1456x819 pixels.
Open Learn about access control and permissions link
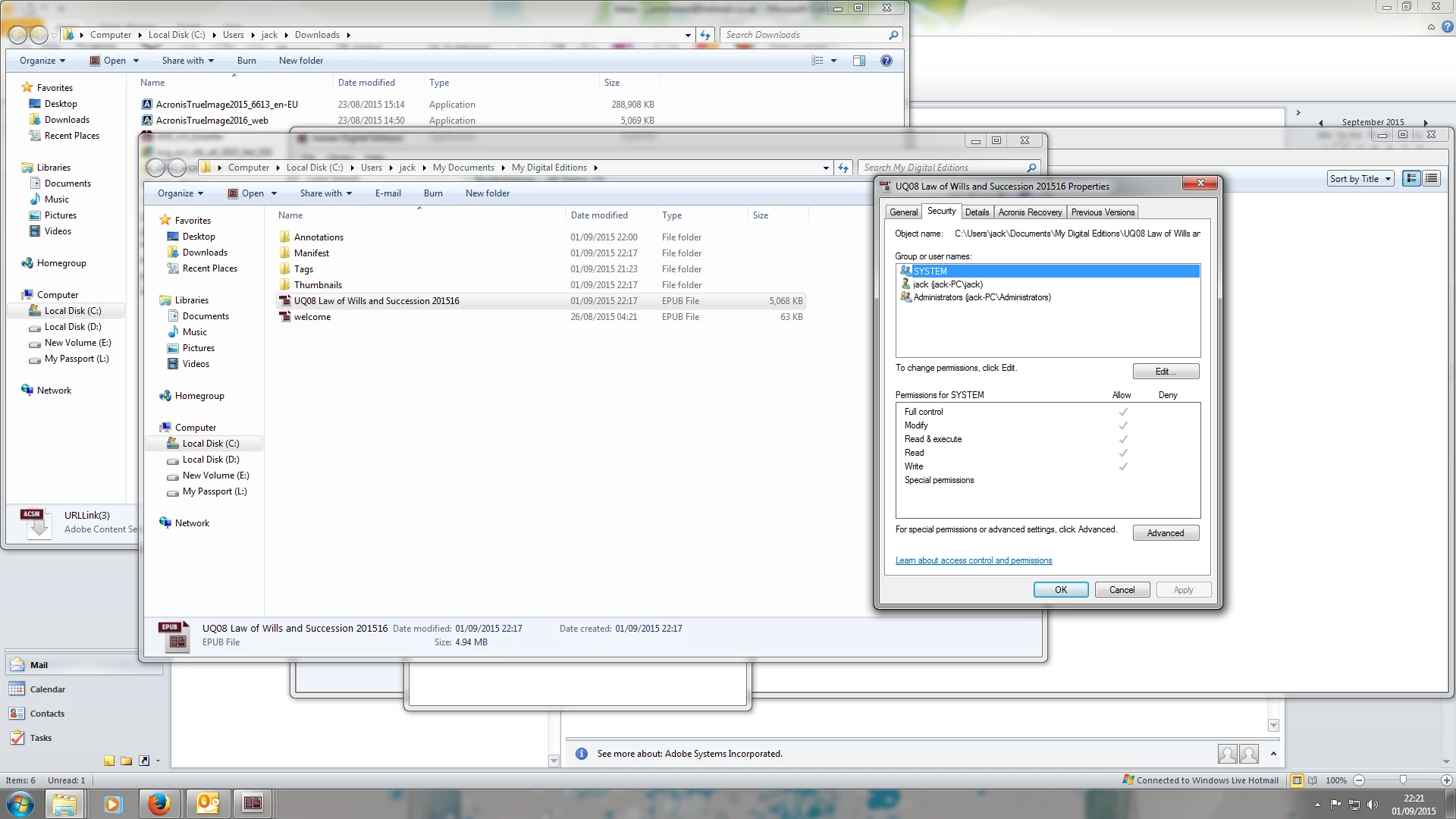click(x=974, y=560)
